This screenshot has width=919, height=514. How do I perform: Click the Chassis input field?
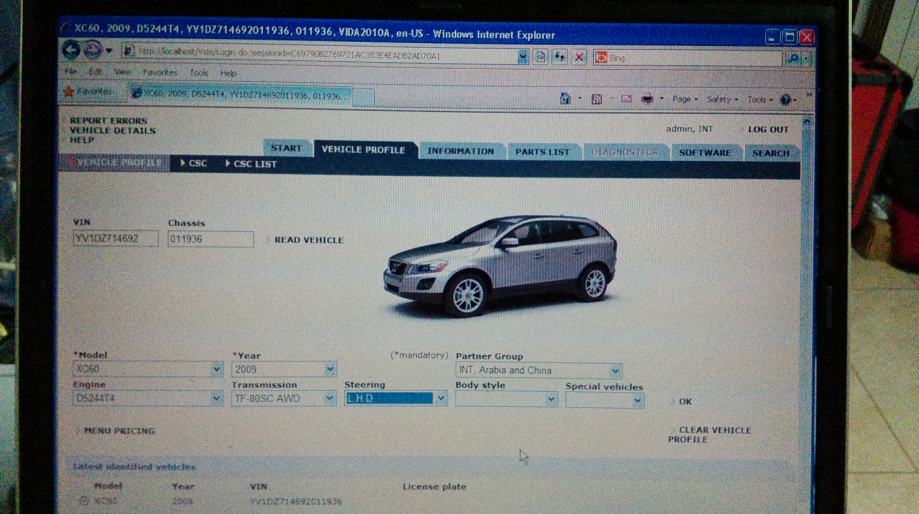click(x=210, y=239)
